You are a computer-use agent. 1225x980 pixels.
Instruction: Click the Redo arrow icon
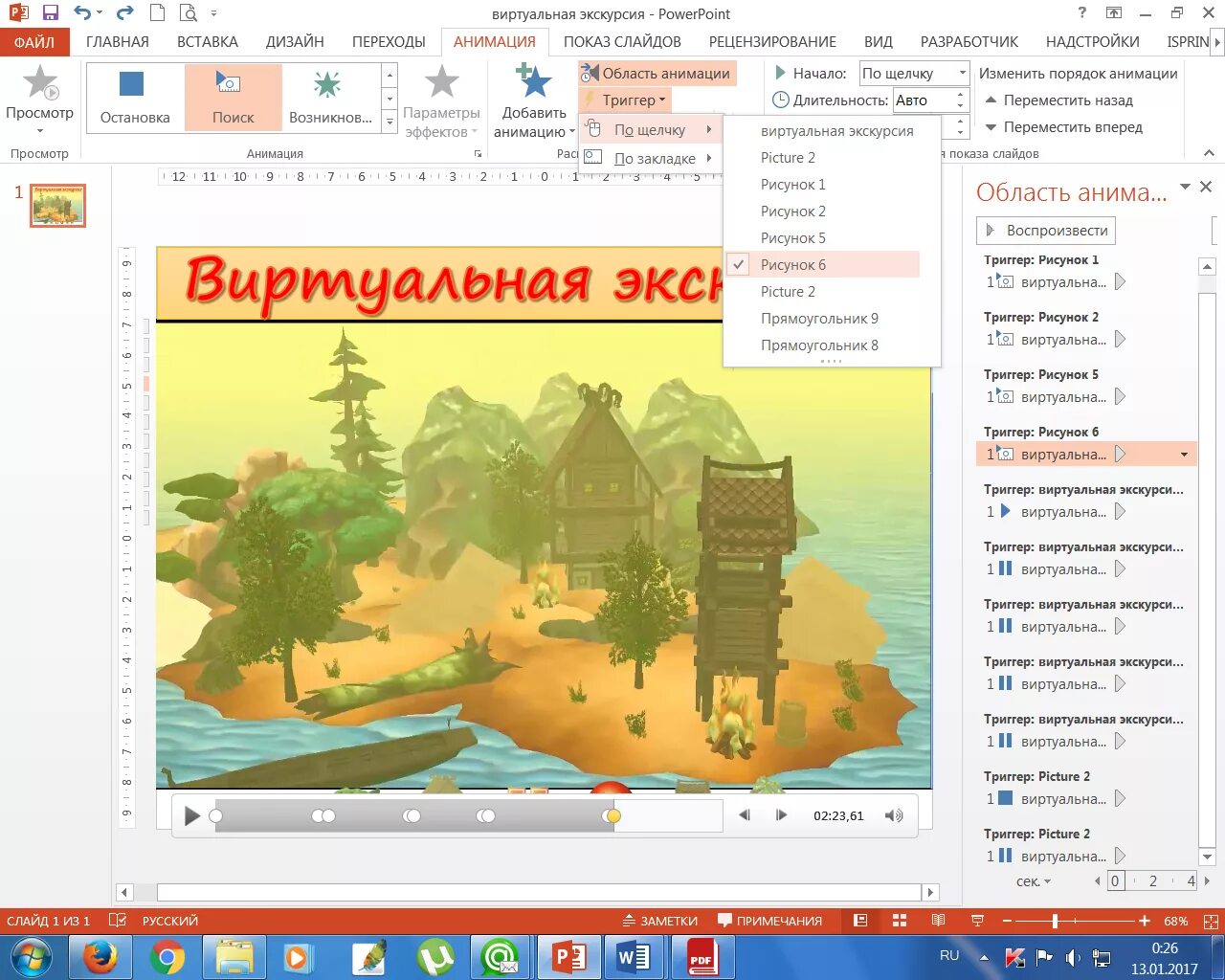(124, 13)
